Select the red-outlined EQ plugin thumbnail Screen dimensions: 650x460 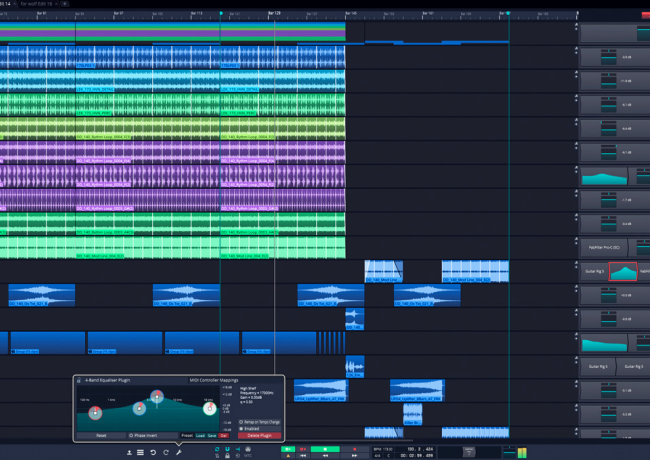[623, 271]
